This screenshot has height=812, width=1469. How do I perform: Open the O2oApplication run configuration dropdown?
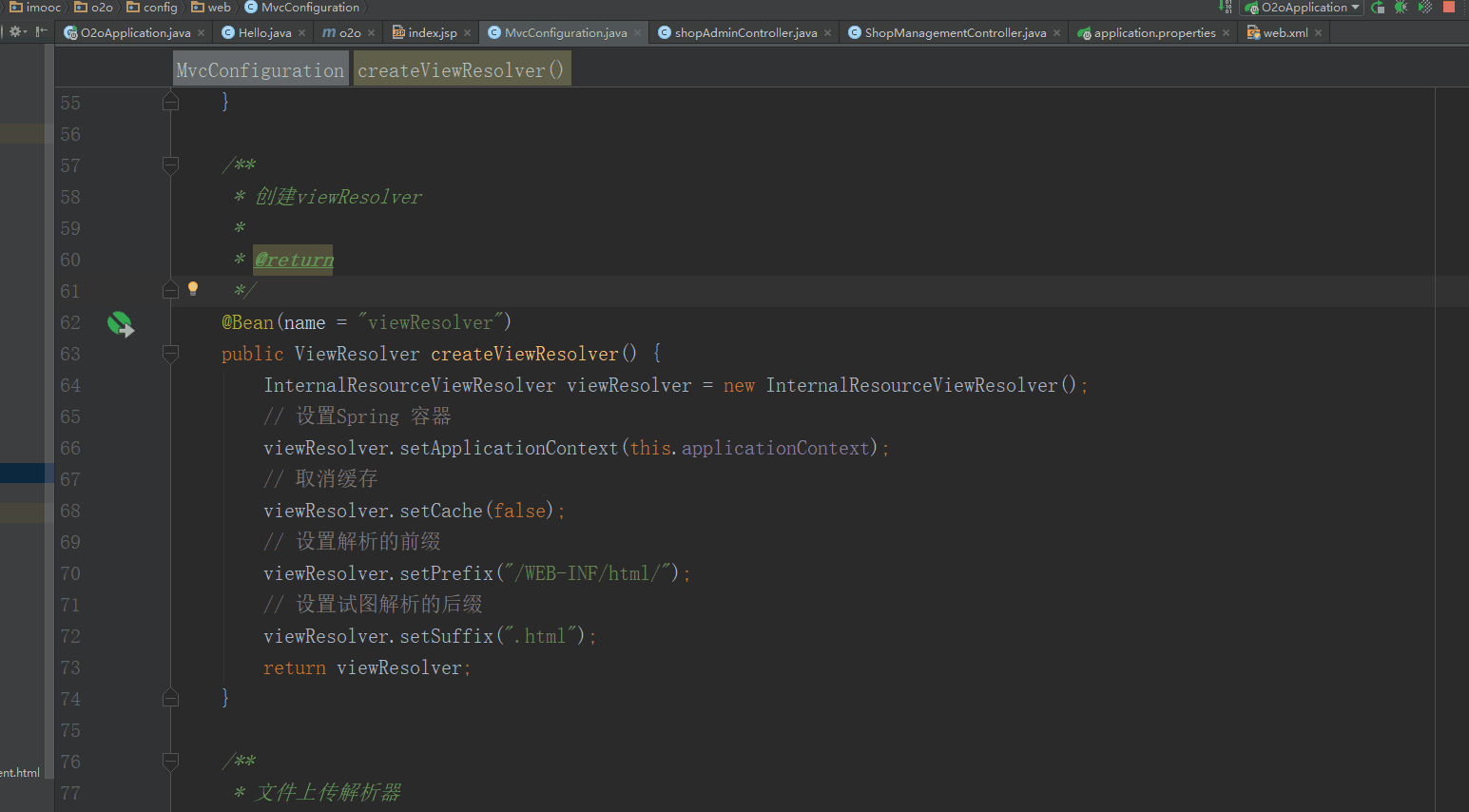click(x=1303, y=7)
